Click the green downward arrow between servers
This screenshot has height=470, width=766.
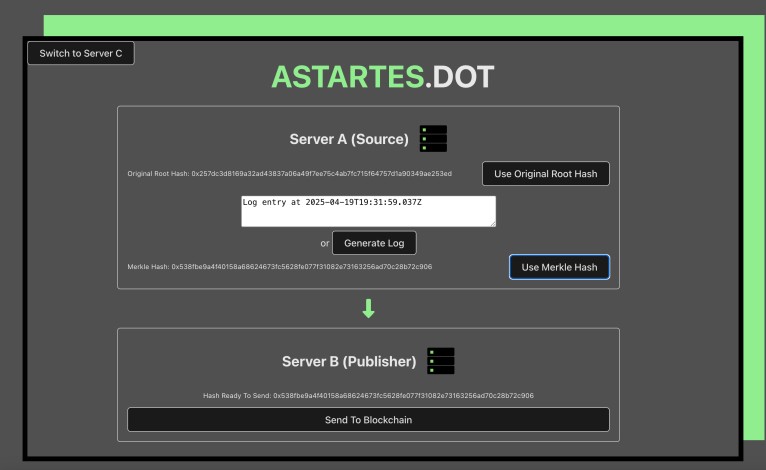(368, 309)
